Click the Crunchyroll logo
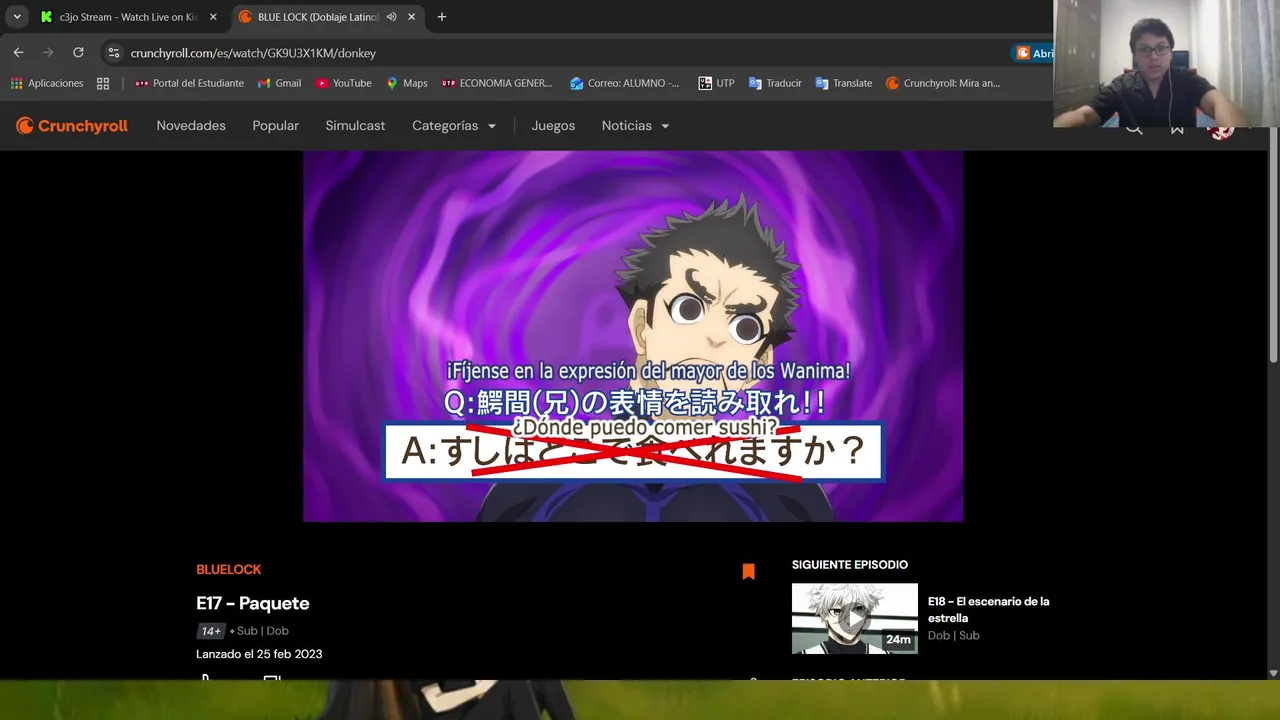1280x720 pixels. (x=72, y=125)
